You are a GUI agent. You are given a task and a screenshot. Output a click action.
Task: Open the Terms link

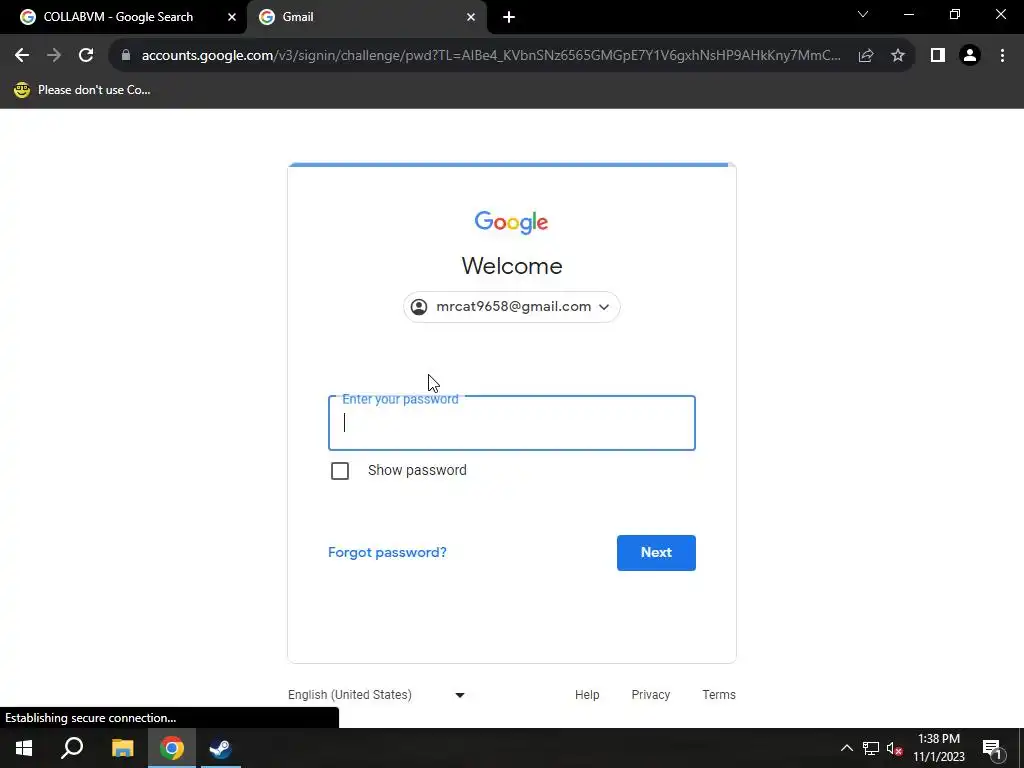click(719, 695)
